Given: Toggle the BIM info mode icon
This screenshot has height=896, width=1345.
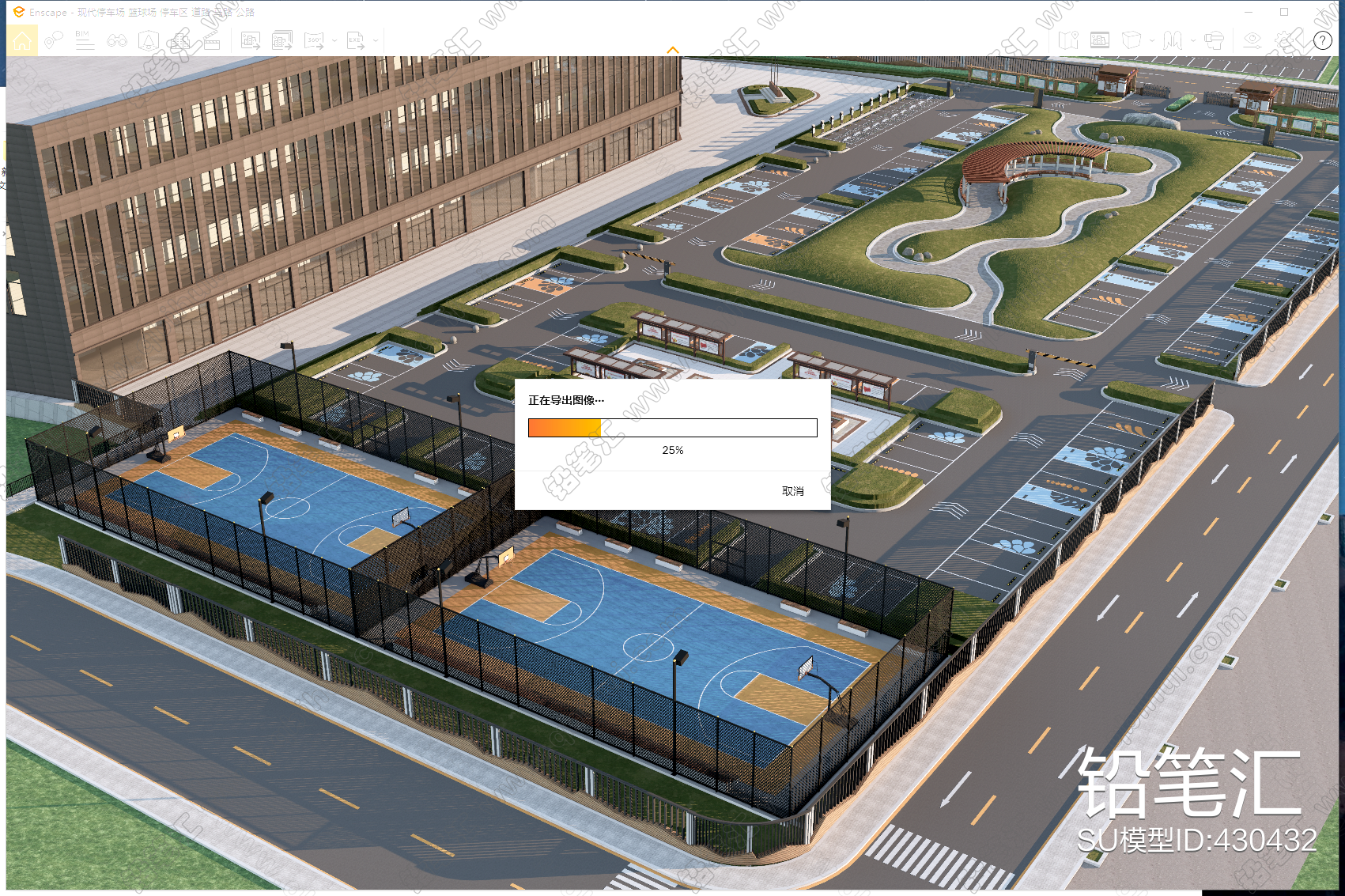Looking at the screenshot, I should pos(85,40).
